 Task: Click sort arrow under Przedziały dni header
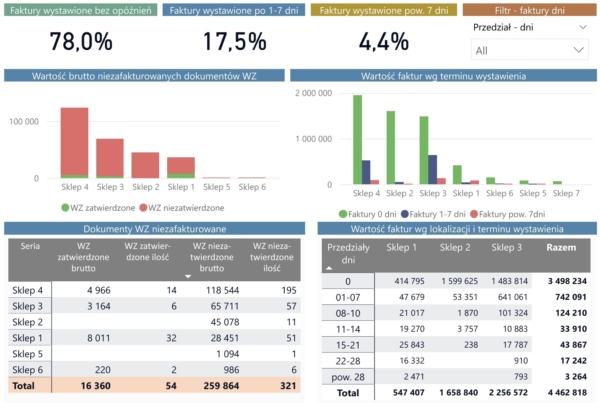[x=331, y=268]
